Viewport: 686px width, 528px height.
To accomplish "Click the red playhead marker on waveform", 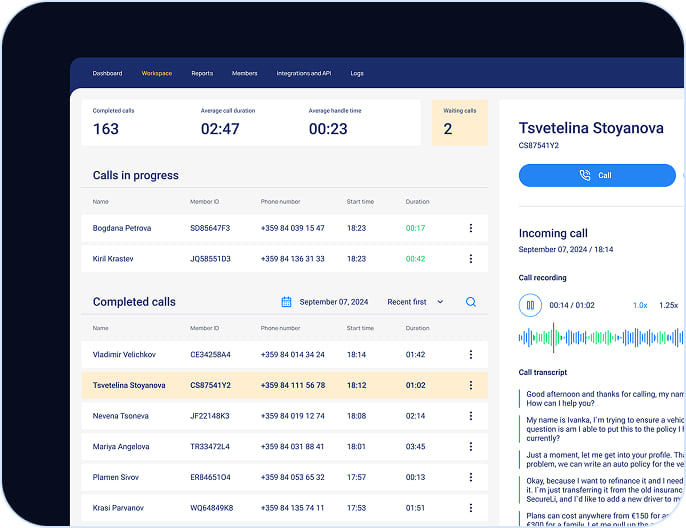I will point(553,338).
